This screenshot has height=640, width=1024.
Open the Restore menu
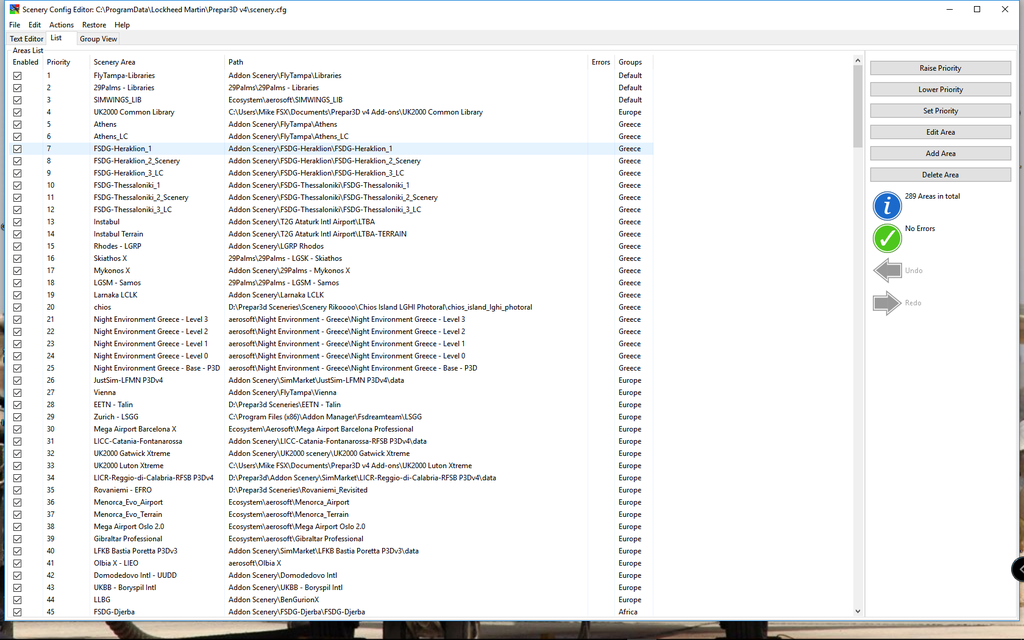94,25
